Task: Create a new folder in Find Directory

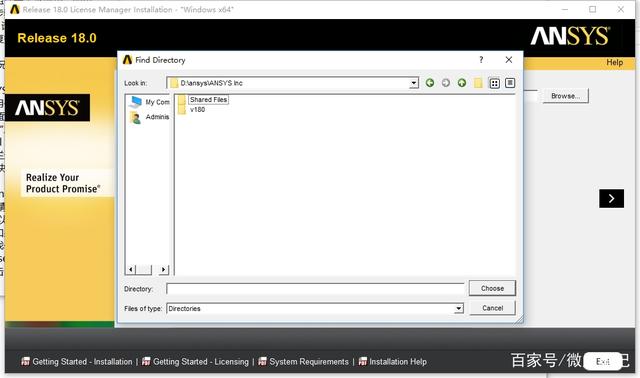Action: coord(478,83)
